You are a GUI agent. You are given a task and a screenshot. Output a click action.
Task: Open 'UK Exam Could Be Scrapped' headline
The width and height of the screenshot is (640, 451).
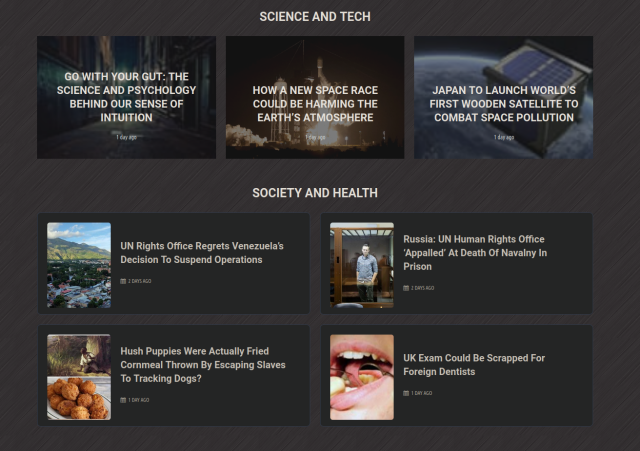coord(474,364)
